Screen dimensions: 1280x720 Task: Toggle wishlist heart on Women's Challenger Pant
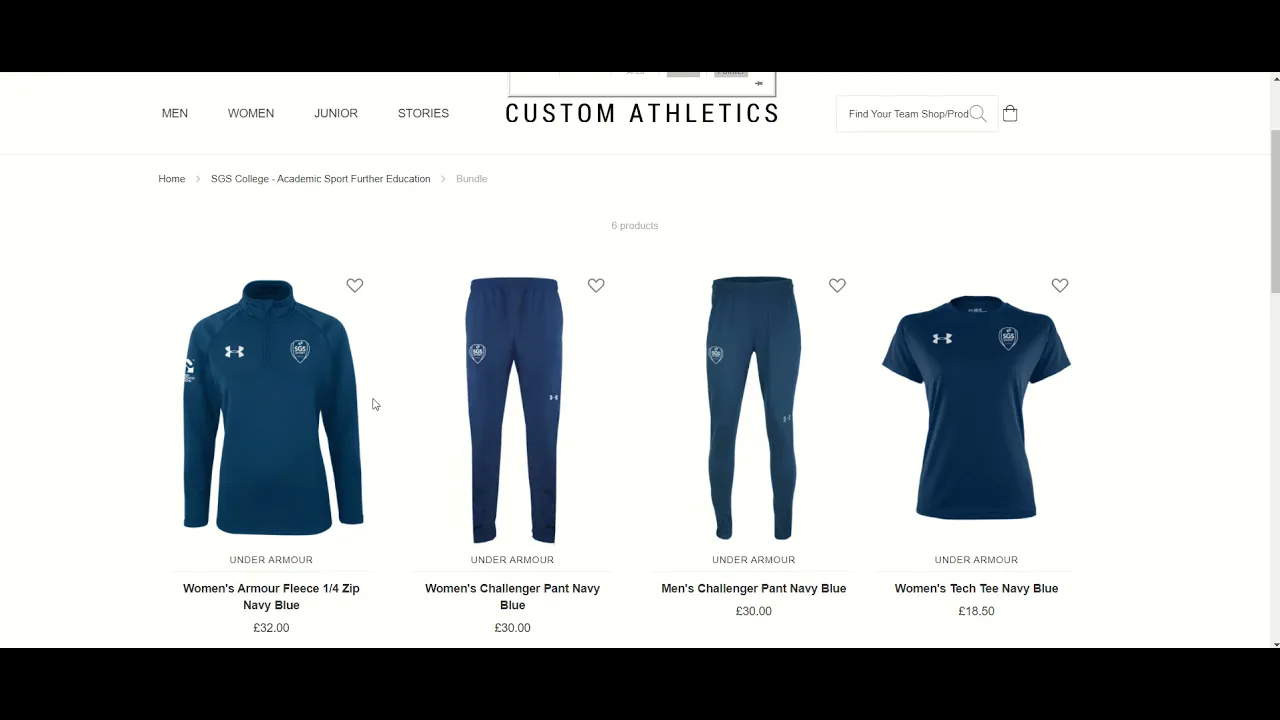pos(596,285)
